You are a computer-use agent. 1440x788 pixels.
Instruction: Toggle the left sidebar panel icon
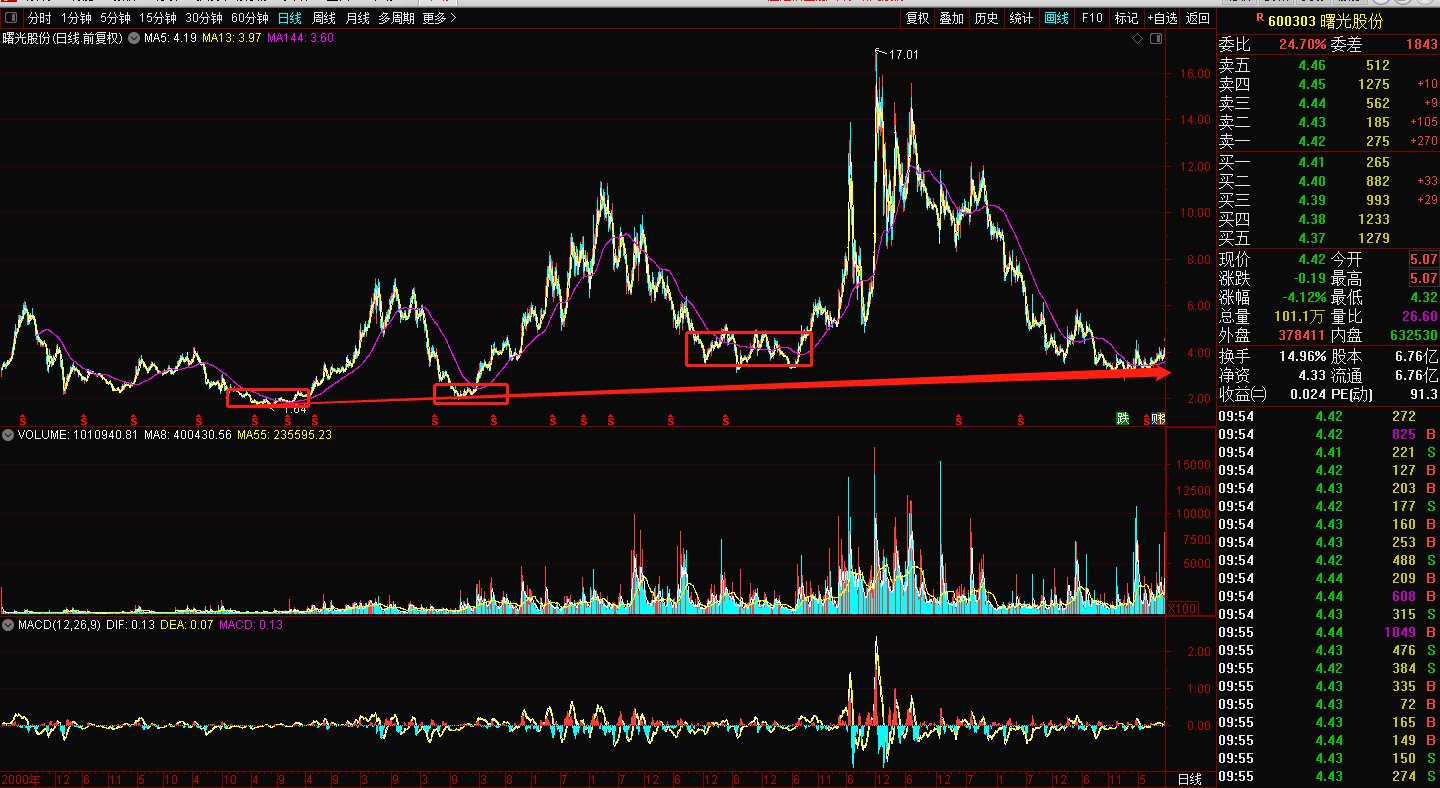coord(10,18)
